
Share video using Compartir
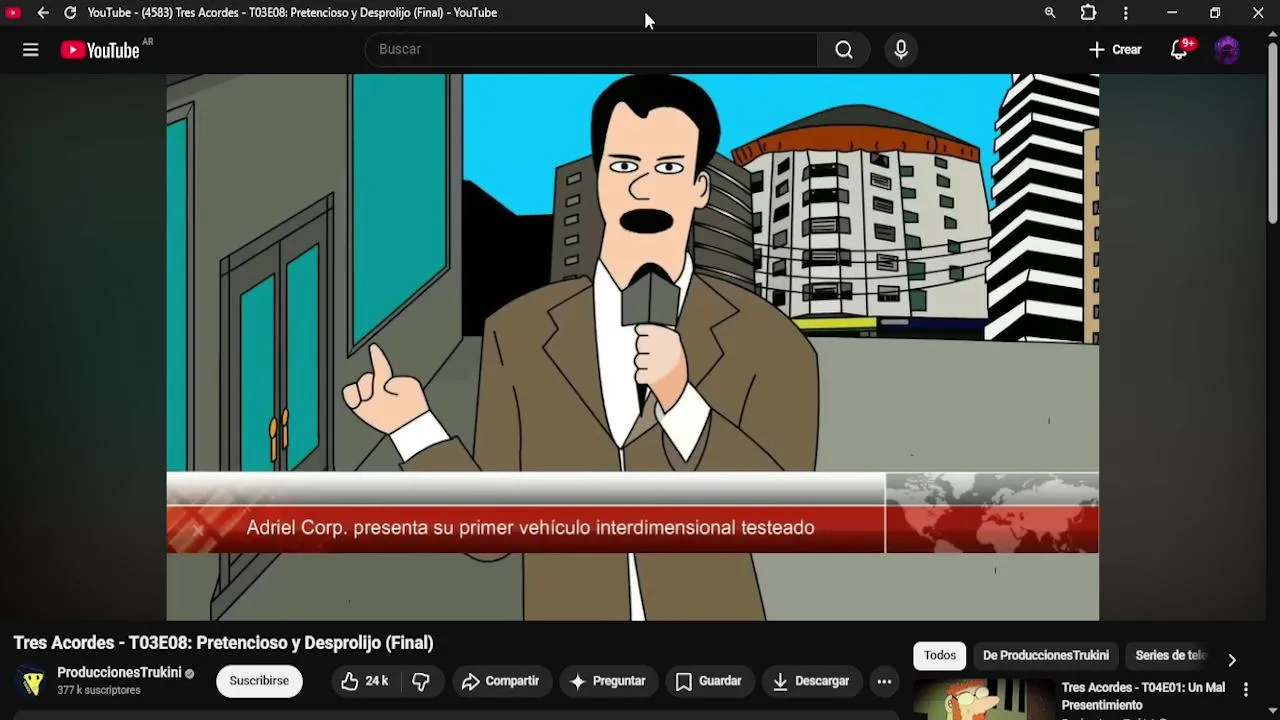(500, 681)
